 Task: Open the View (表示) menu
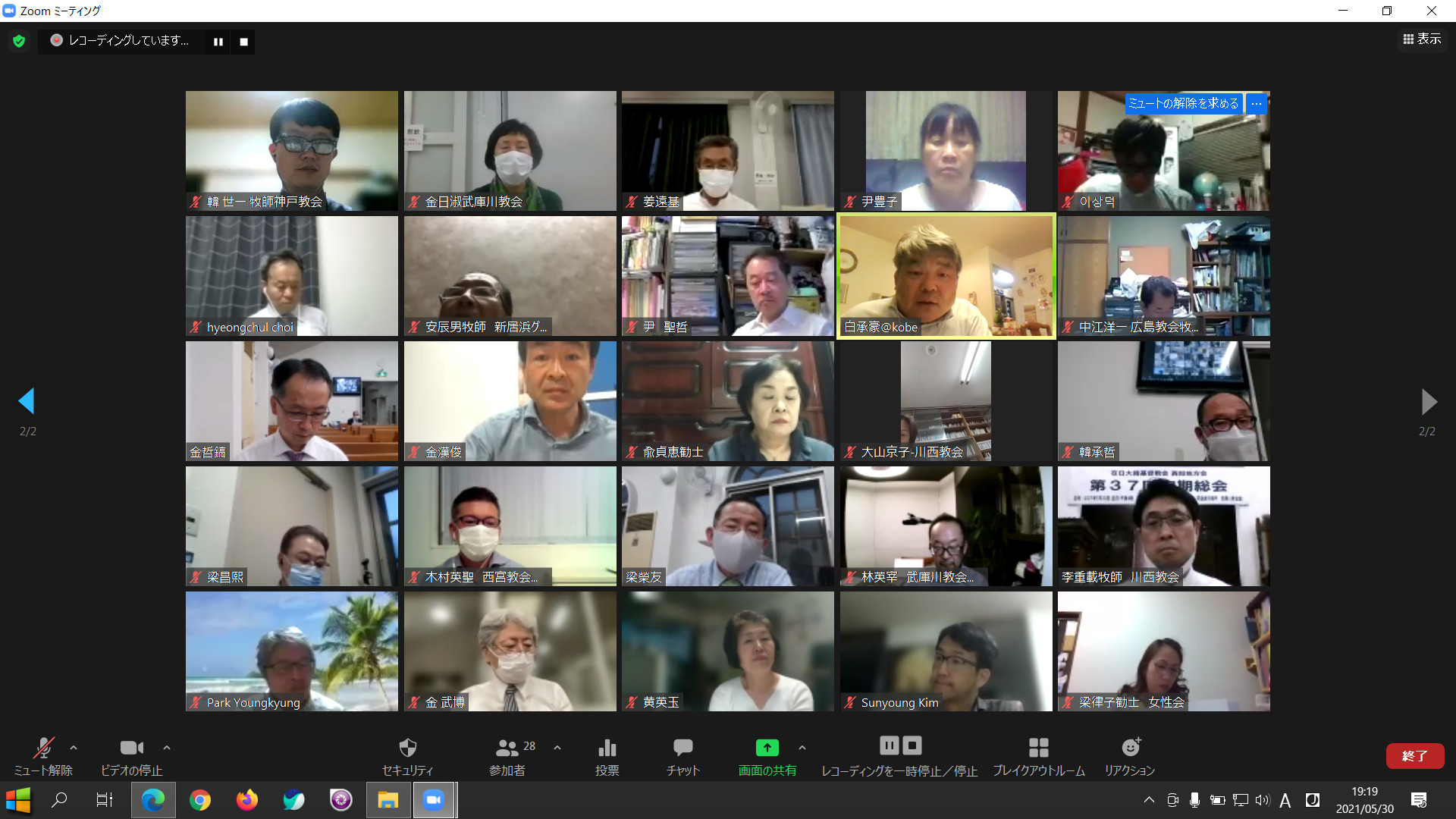click(x=1422, y=39)
